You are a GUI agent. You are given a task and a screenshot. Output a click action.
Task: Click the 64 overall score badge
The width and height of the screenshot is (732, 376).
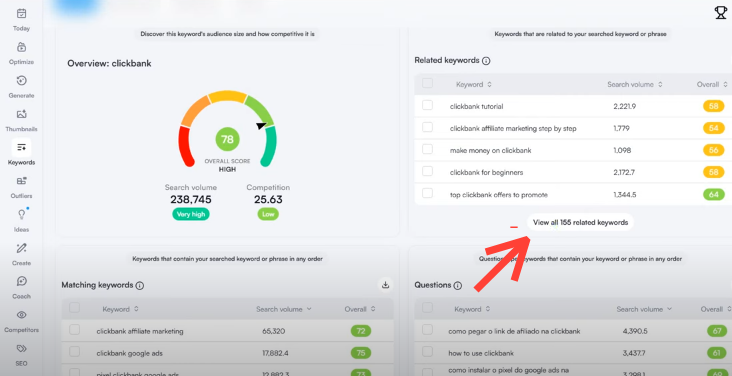tap(713, 194)
